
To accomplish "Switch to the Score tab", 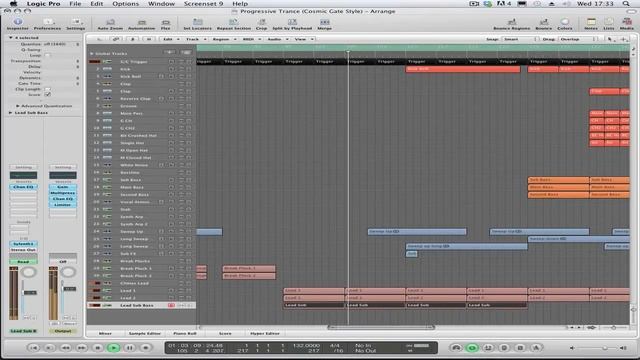I will point(225,333).
